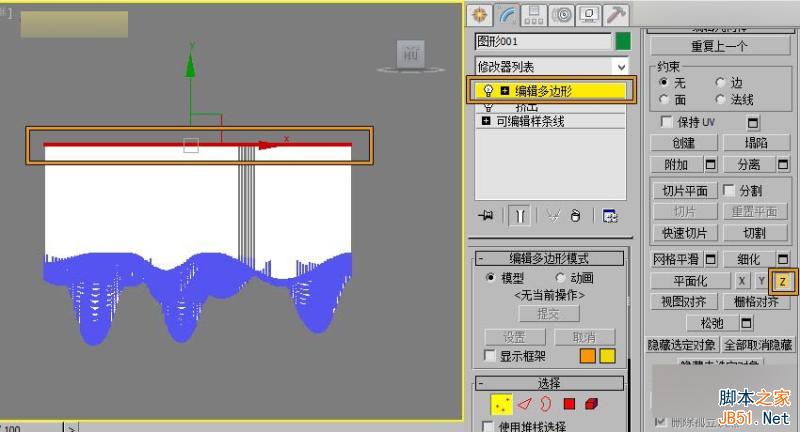The width and height of the screenshot is (800, 432).
Task: Click the 视图对齐 button
Action: (684, 301)
